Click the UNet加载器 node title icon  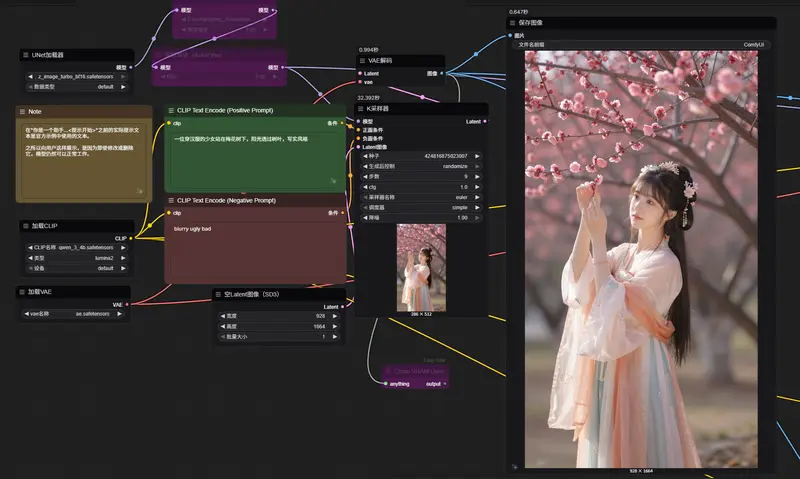click(x=26, y=55)
